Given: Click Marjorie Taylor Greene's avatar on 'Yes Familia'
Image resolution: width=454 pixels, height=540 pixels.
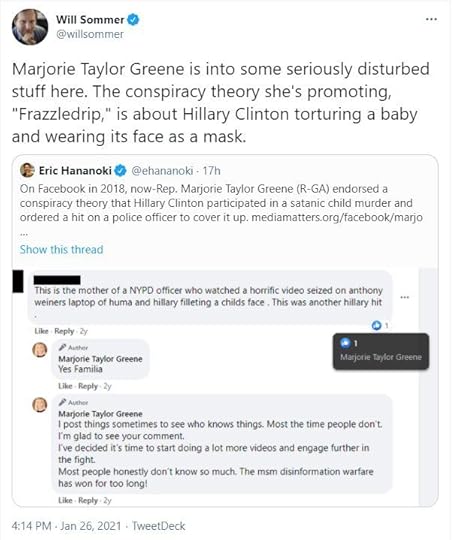Looking at the screenshot, I should coord(40,350).
